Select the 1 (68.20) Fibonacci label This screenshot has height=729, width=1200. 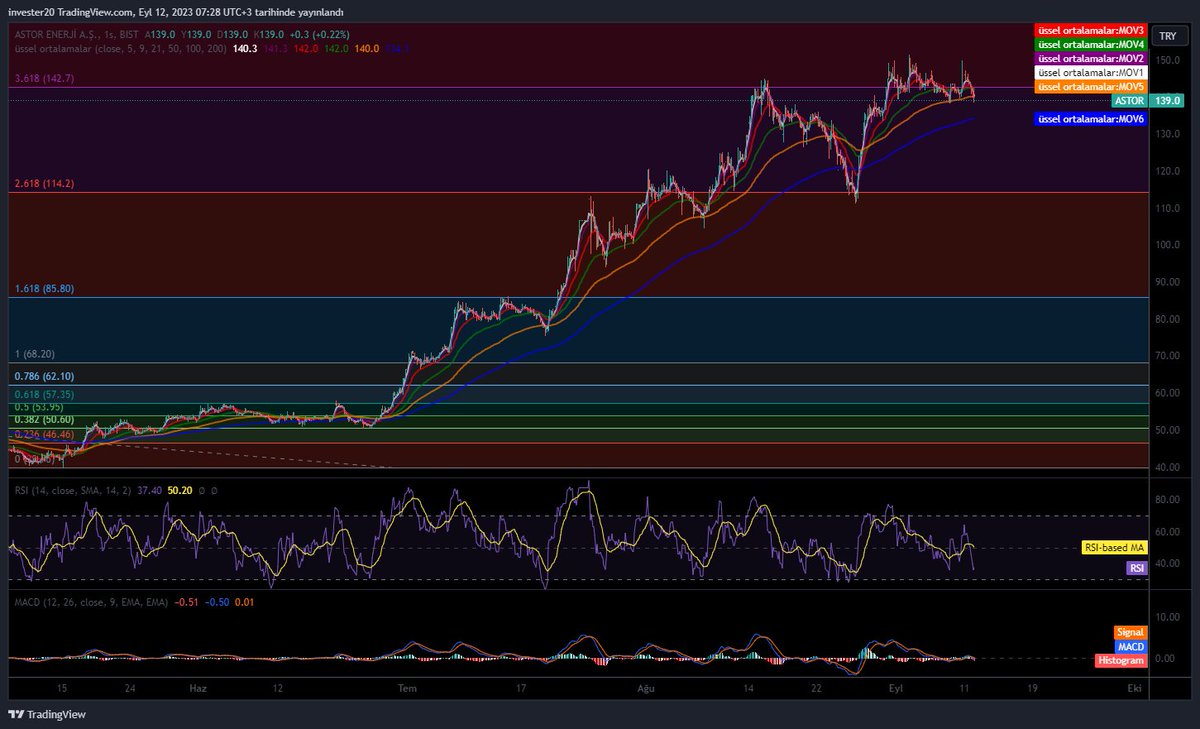[35, 354]
